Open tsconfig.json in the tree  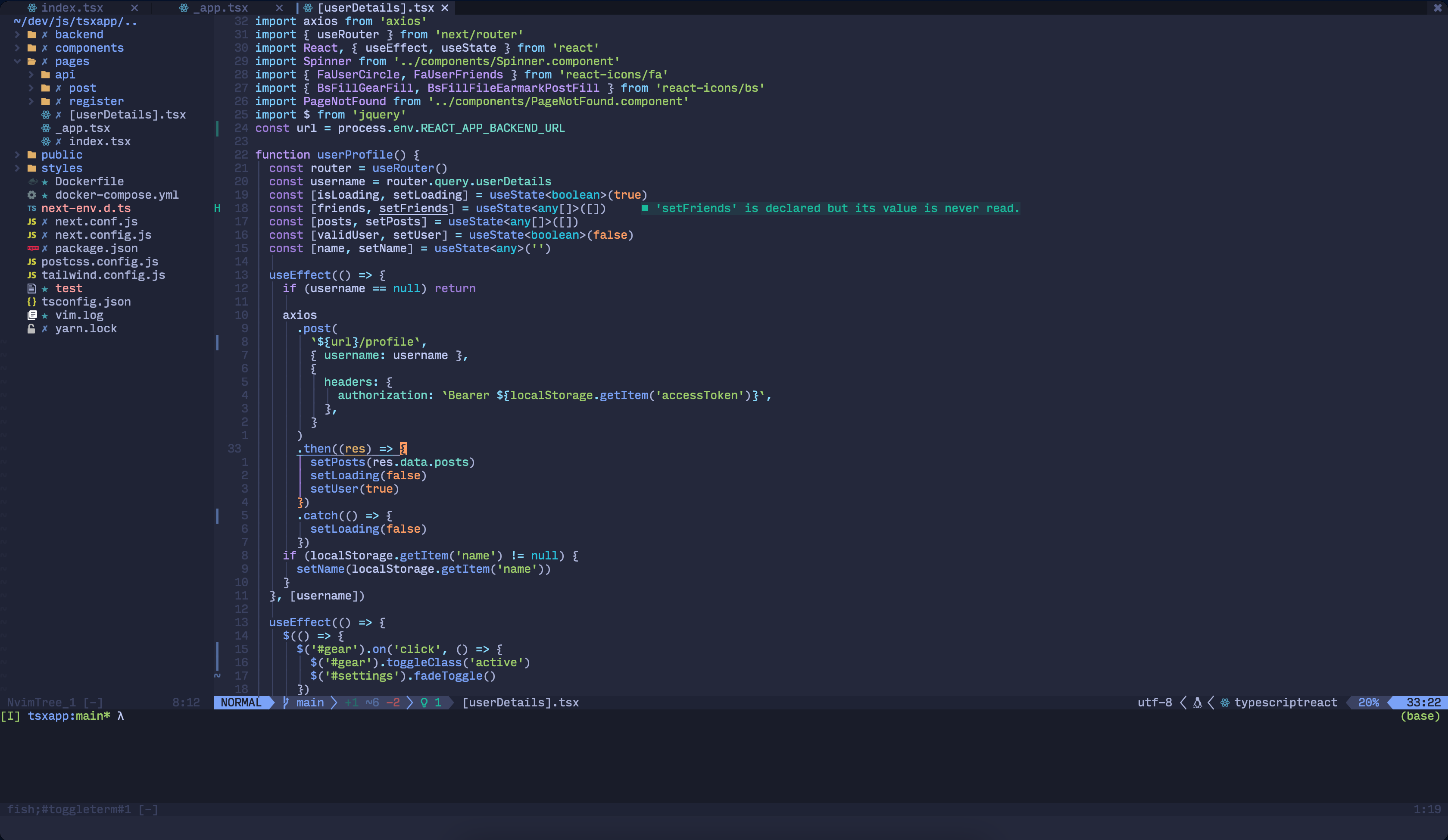click(x=86, y=302)
